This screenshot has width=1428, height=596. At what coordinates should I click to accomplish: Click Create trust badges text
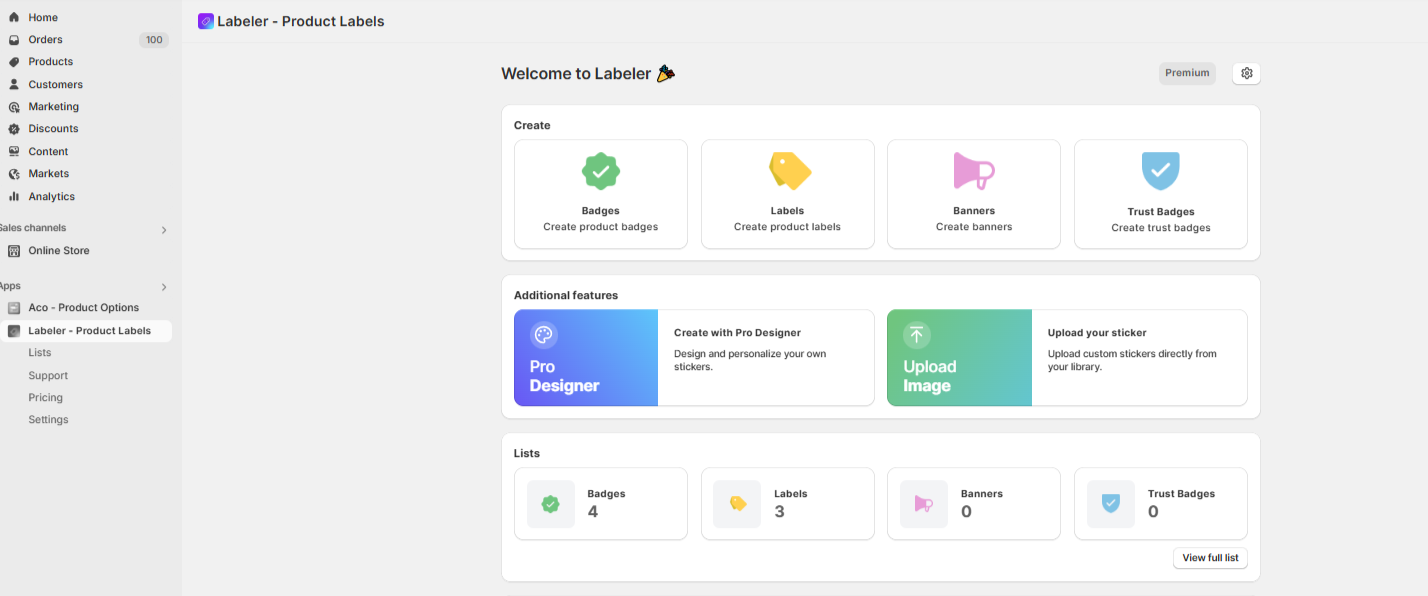(x=1161, y=228)
